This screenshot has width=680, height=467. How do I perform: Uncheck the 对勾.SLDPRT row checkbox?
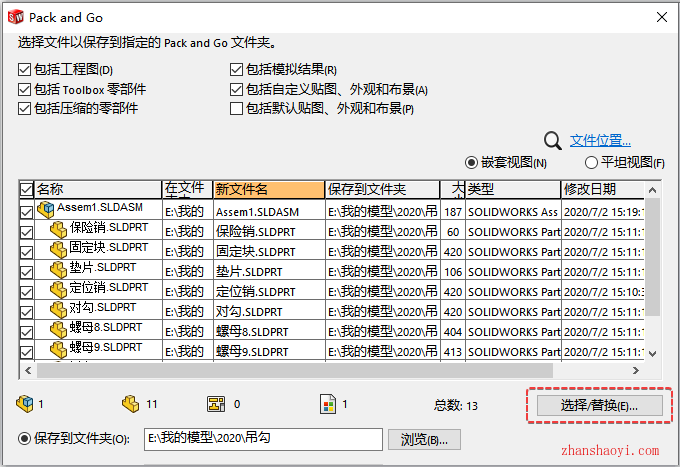coord(26,312)
